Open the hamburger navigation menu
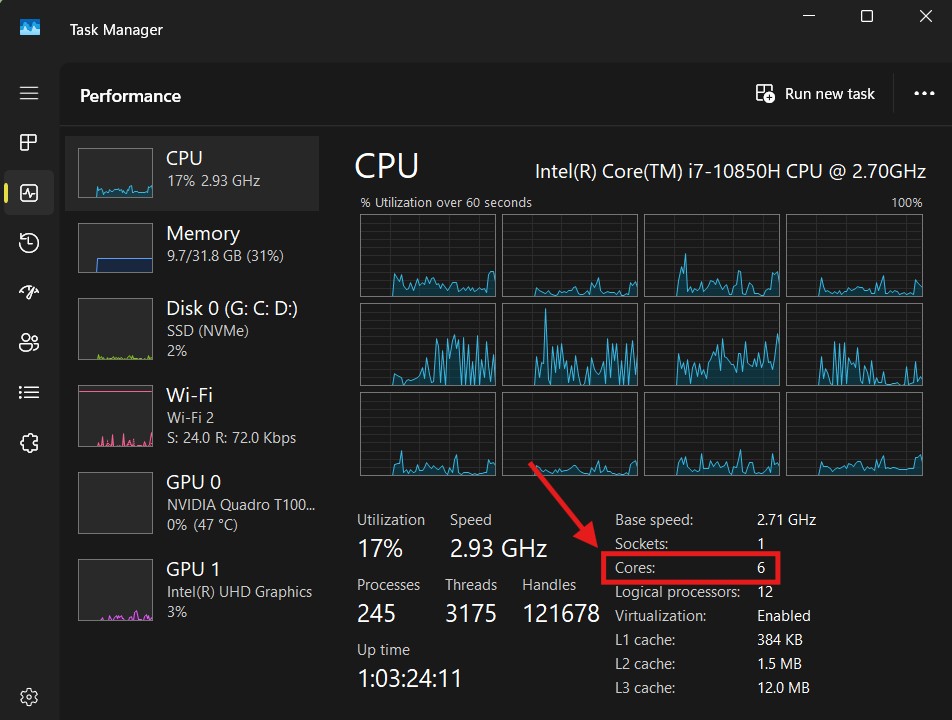The height and width of the screenshot is (720, 952). pos(29,93)
